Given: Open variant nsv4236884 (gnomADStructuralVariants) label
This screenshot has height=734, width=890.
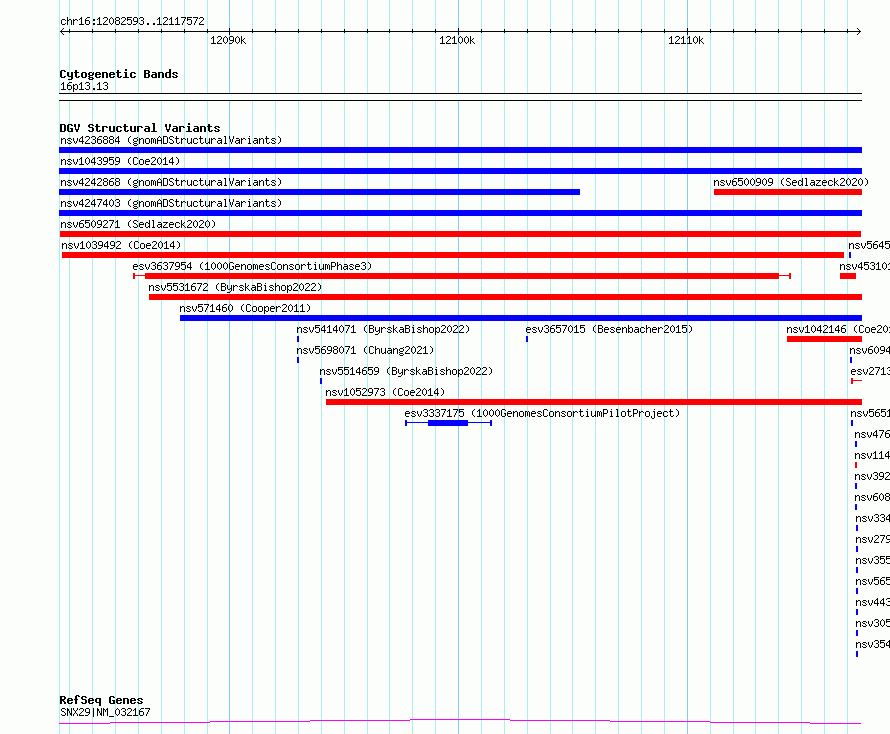Looking at the screenshot, I should tap(171, 140).
